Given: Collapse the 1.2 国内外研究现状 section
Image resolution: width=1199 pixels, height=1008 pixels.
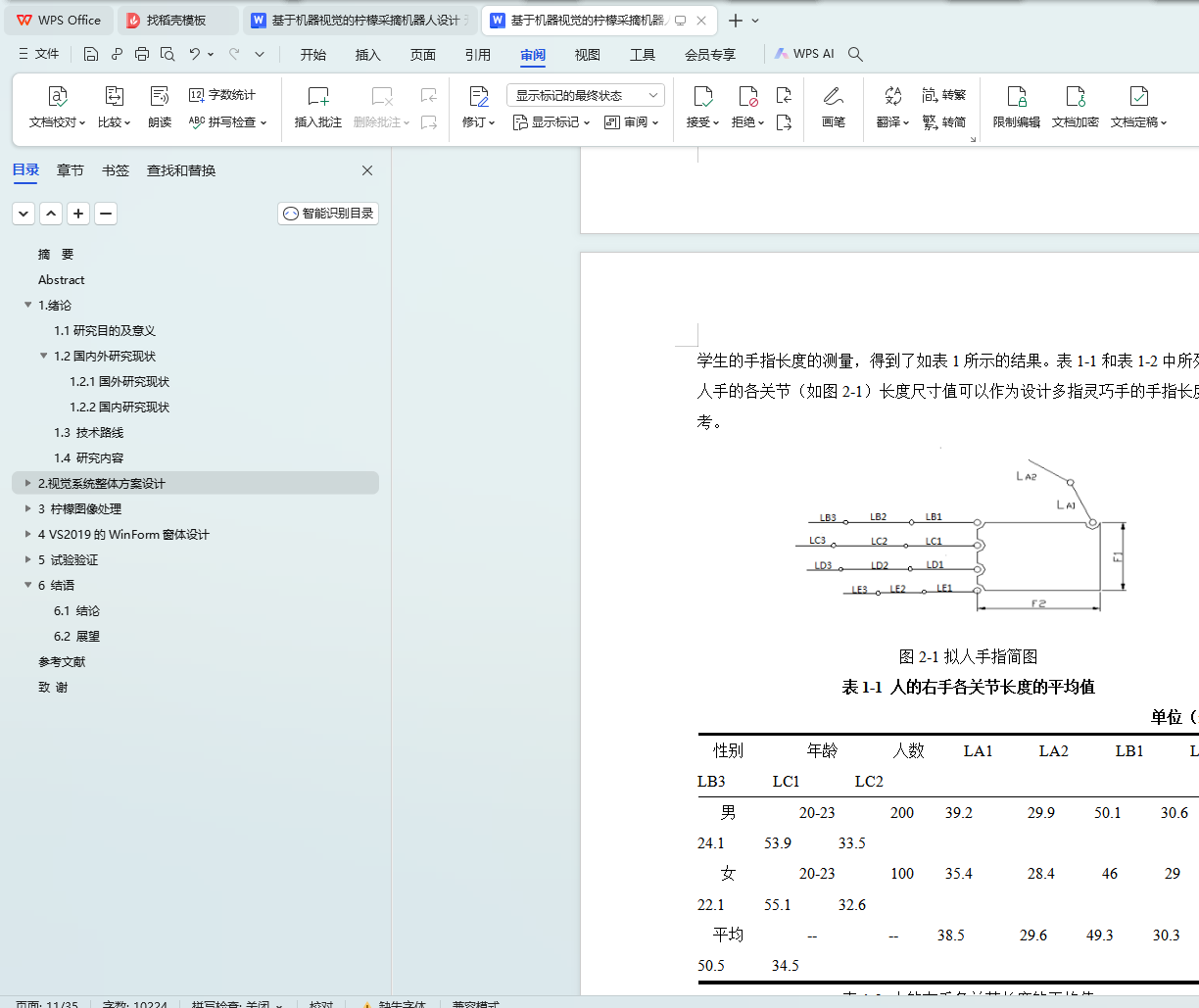Looking at the screenshot, I should [44, 357].
